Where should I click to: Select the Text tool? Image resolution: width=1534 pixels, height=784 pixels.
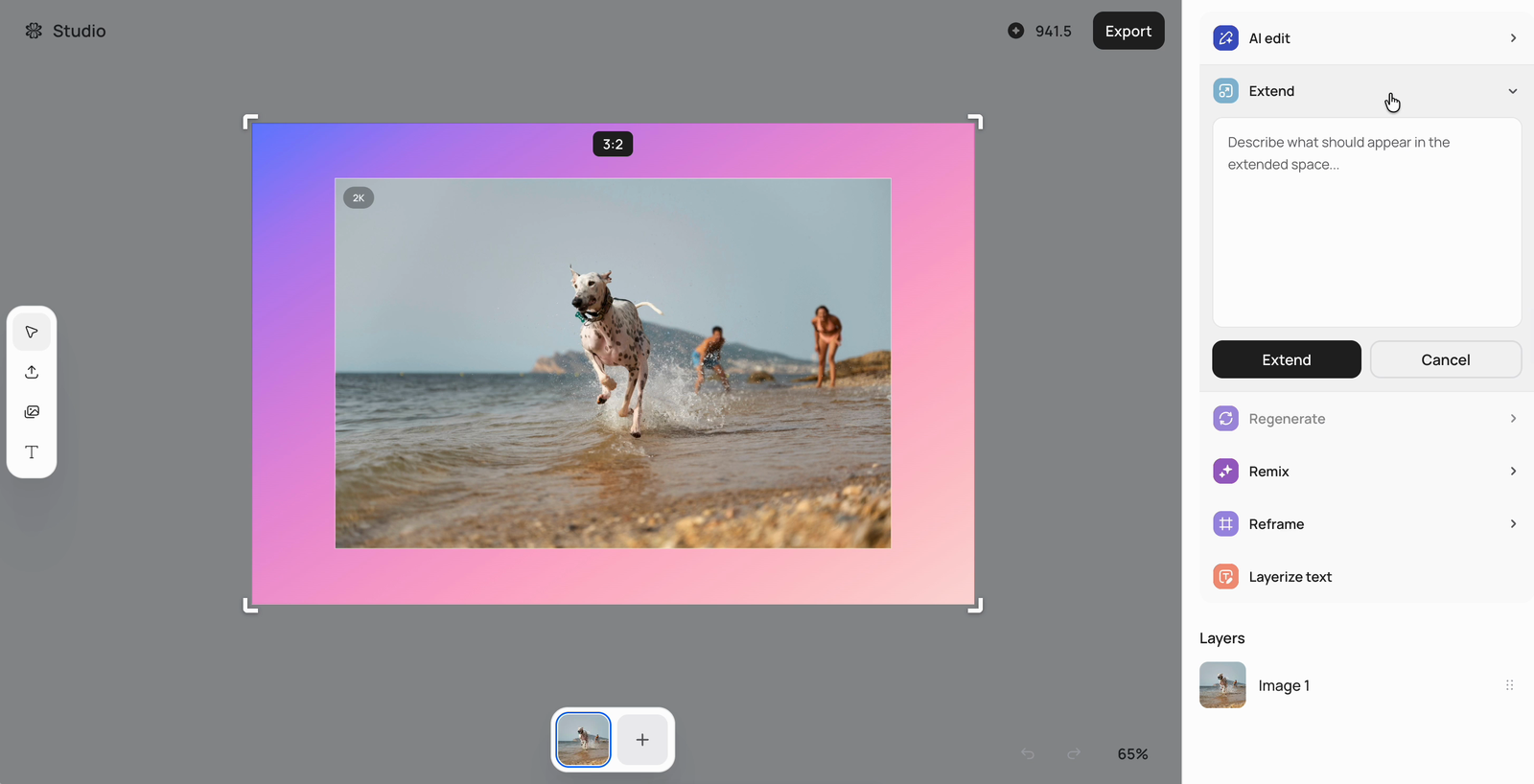tap(32, 452)
